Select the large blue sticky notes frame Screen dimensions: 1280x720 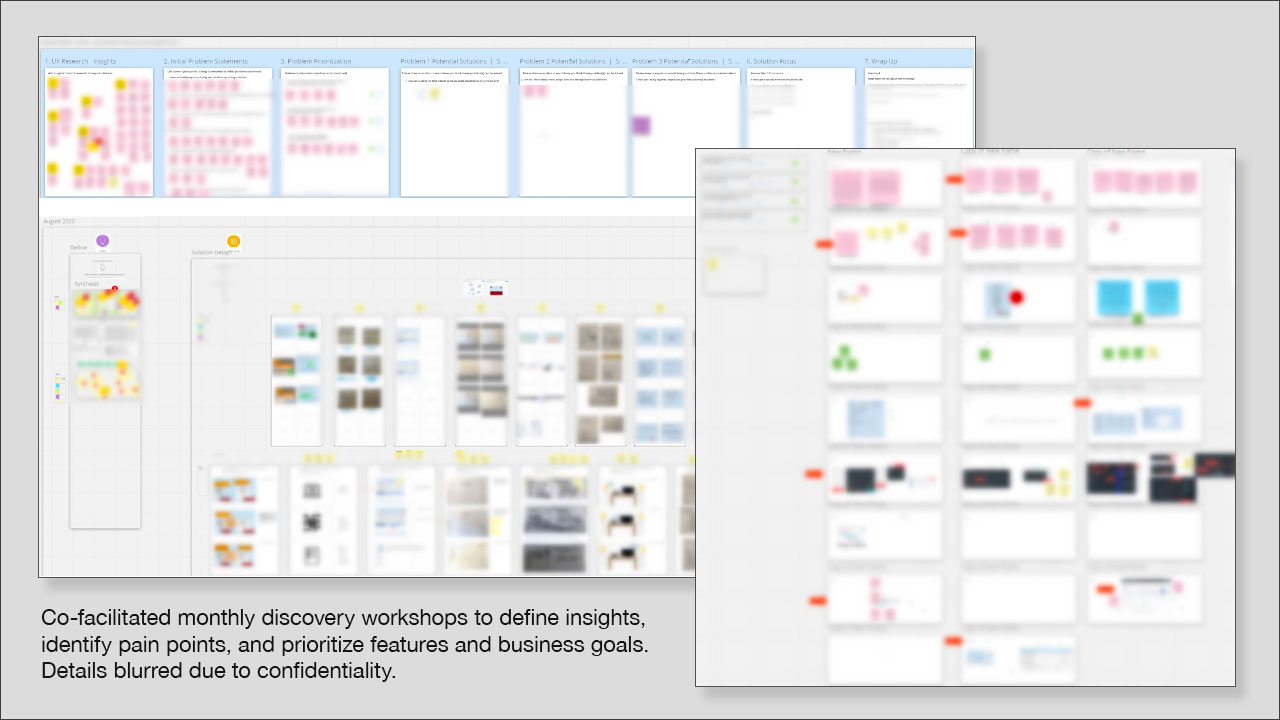1145,300
